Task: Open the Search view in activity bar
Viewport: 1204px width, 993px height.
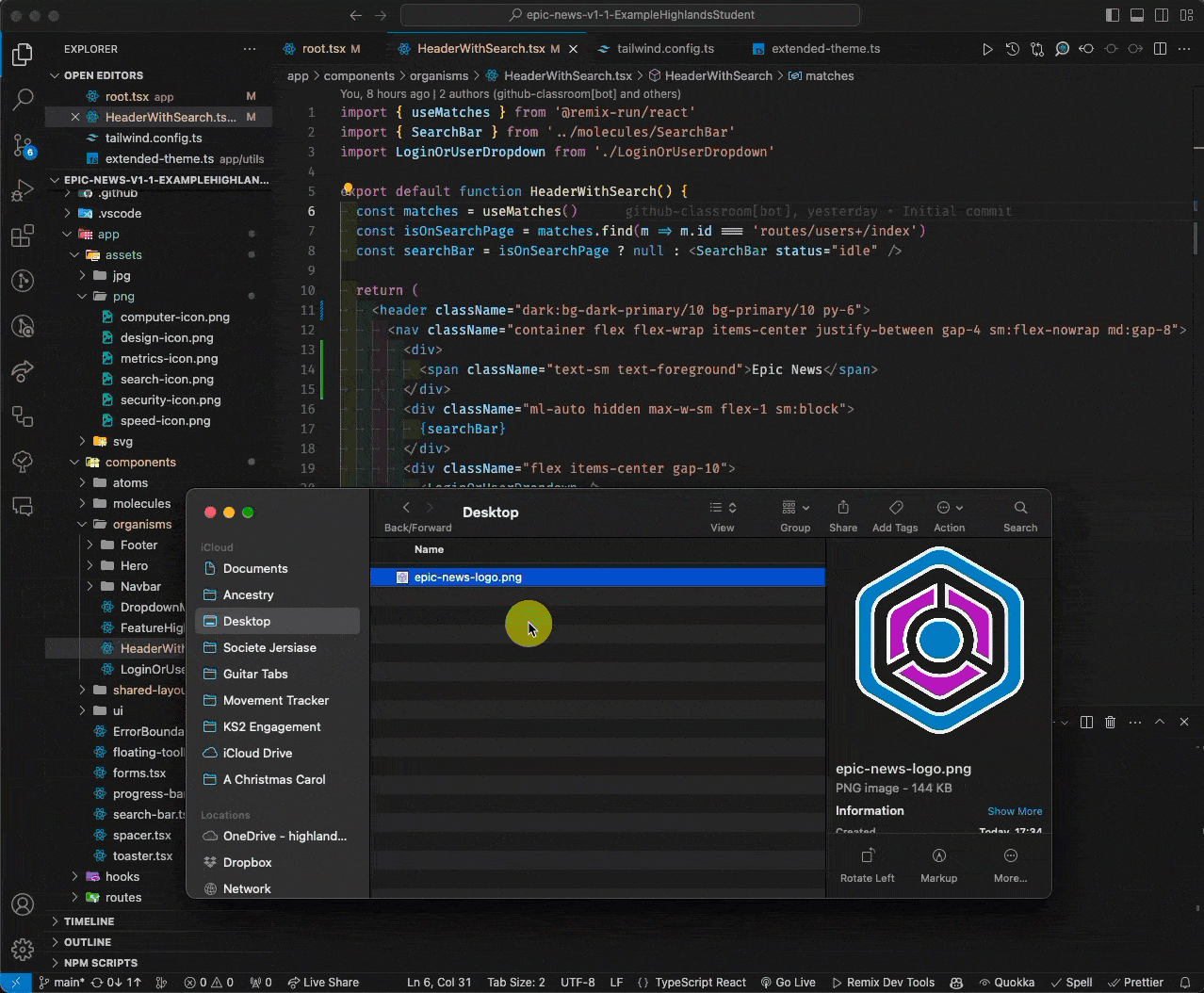Action: 23,99
